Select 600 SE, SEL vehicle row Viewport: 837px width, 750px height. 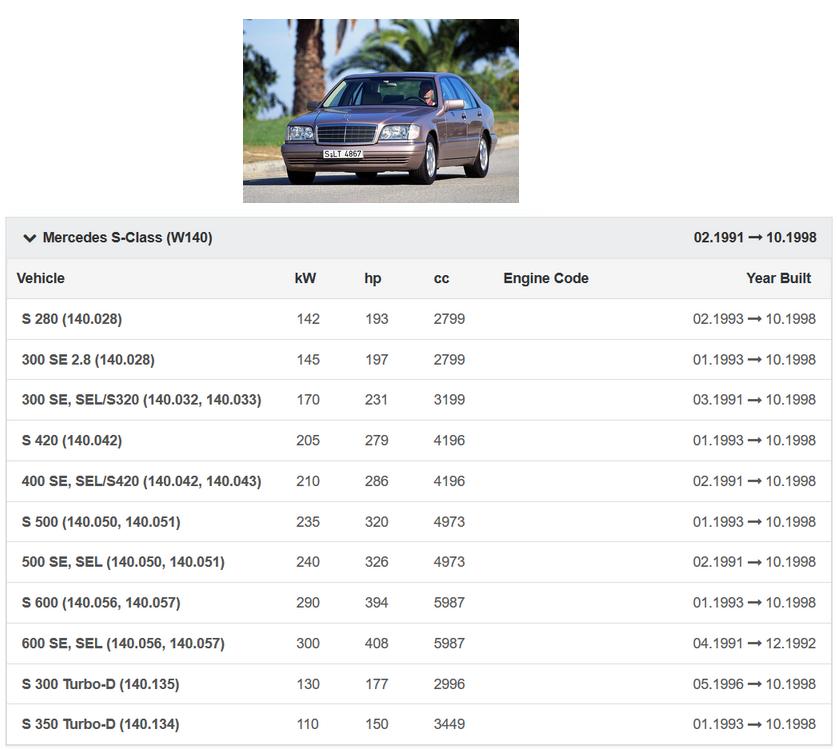[123, 643]
